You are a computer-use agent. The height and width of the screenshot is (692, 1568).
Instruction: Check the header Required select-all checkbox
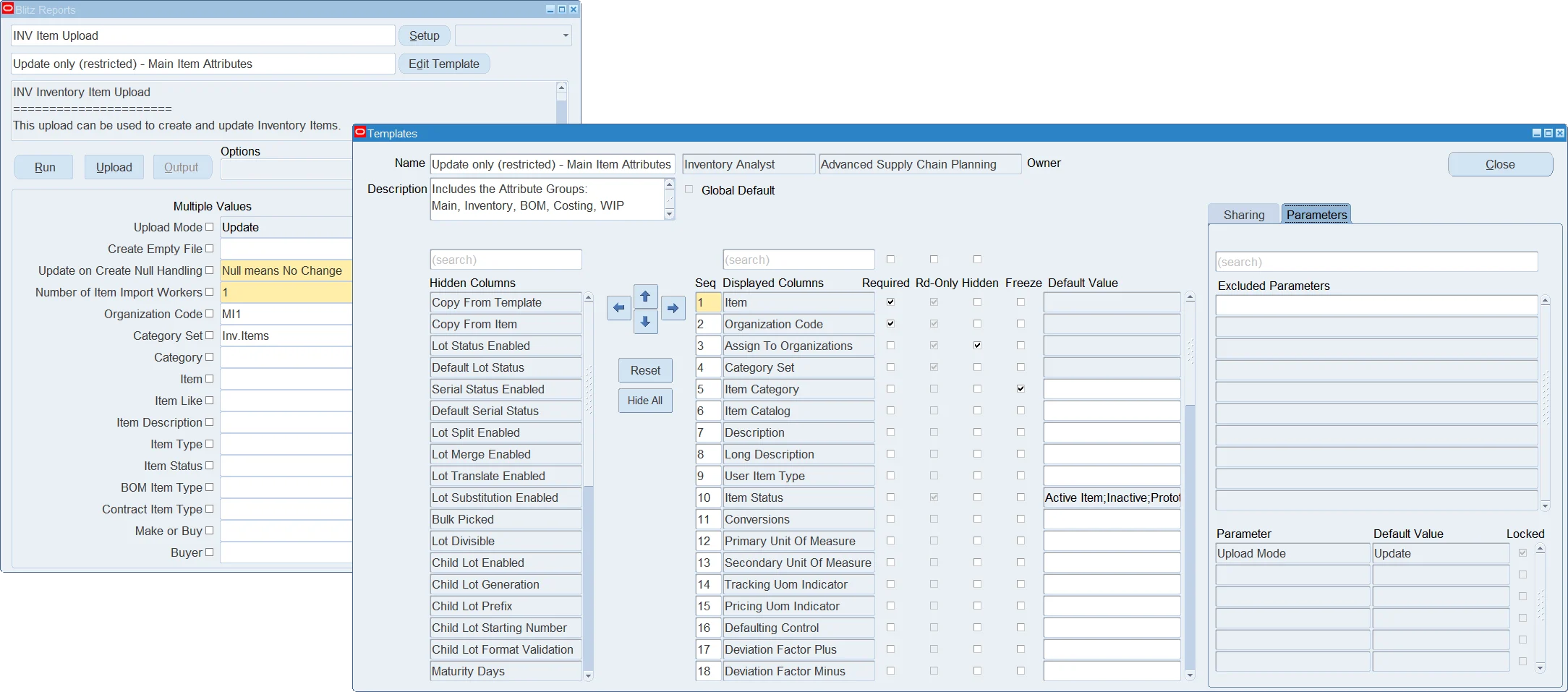890,259
